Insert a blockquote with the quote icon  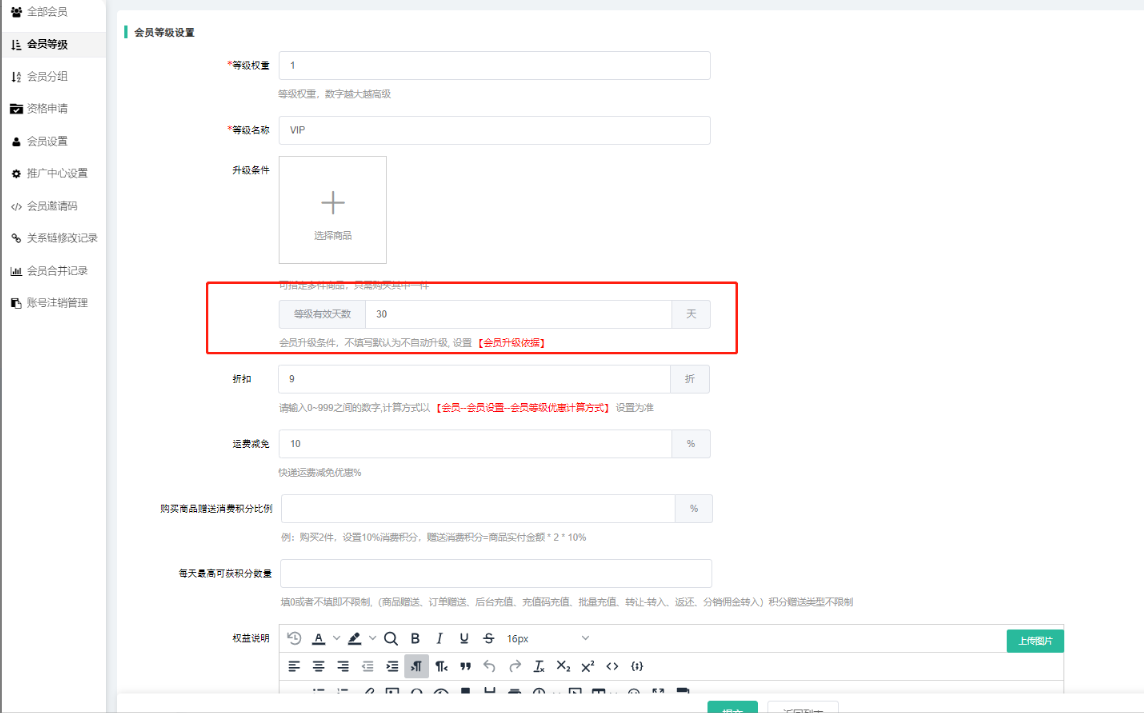click(465, 666)
